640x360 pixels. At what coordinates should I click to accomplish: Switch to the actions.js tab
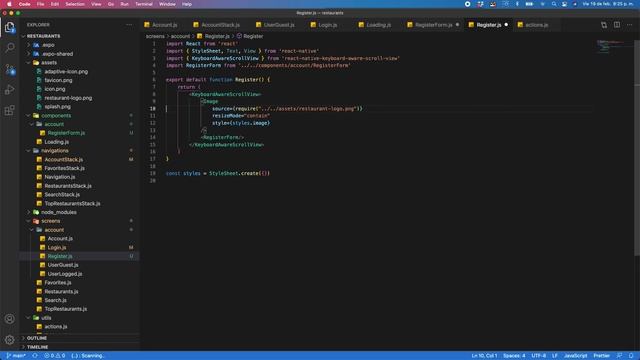pyautogui.click(x=536, y=25)
